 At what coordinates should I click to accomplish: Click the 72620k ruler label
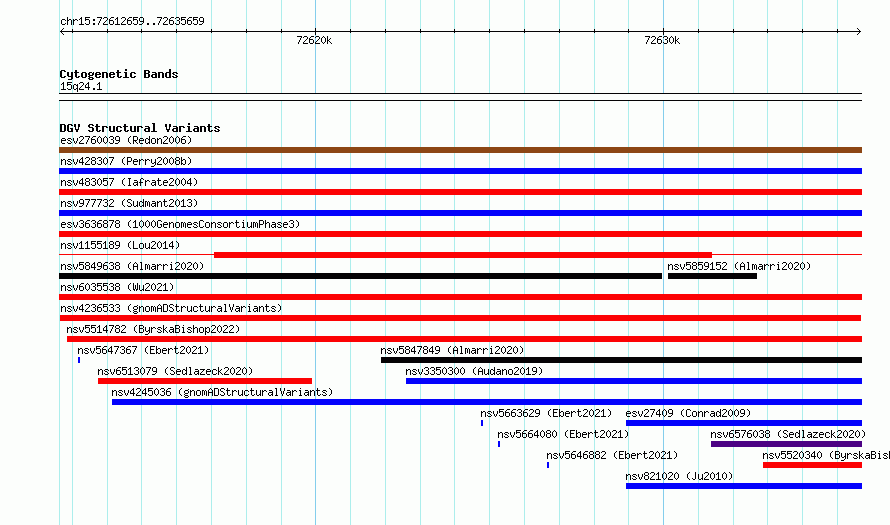click(314, 40)
